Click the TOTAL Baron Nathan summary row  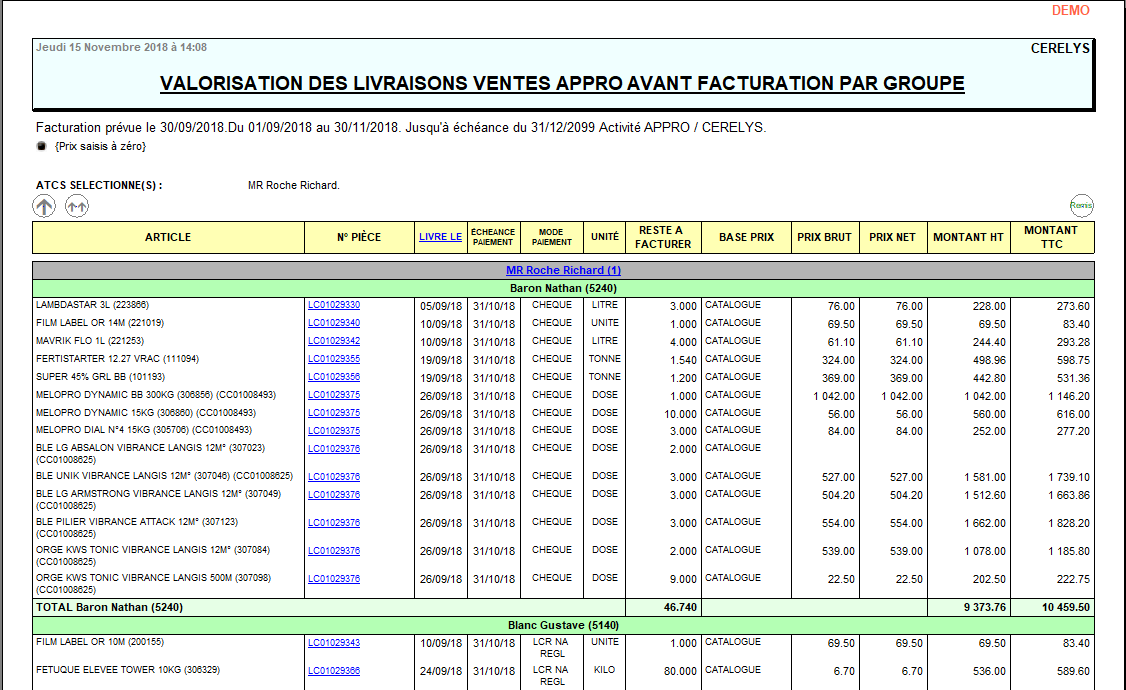click(110, 607)
